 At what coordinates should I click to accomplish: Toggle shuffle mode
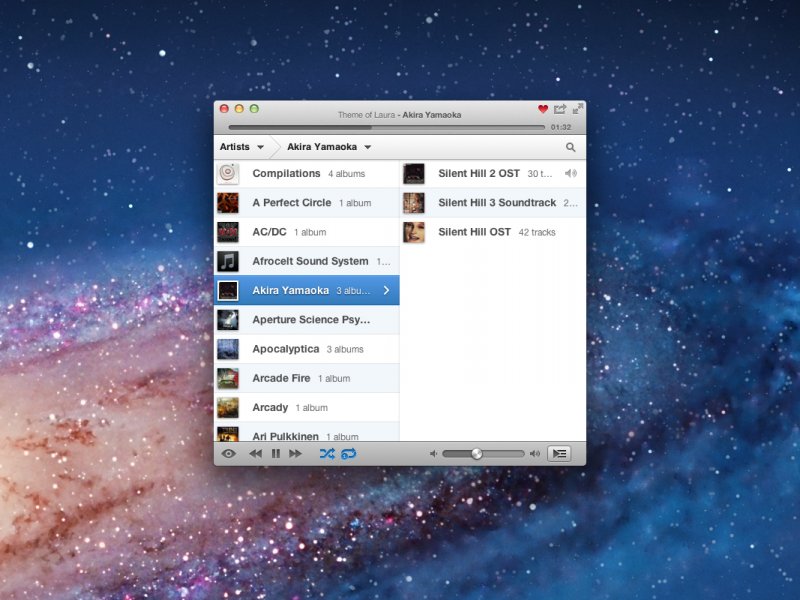click(327, 454)
